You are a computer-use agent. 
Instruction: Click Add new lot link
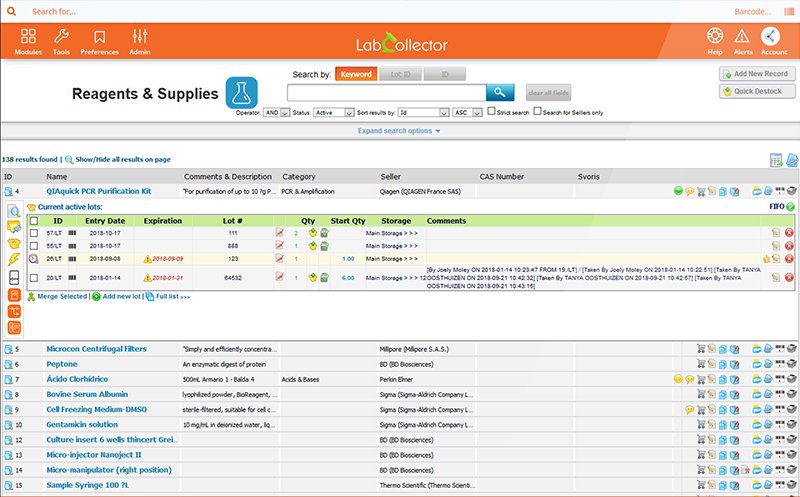click(121, 296)
